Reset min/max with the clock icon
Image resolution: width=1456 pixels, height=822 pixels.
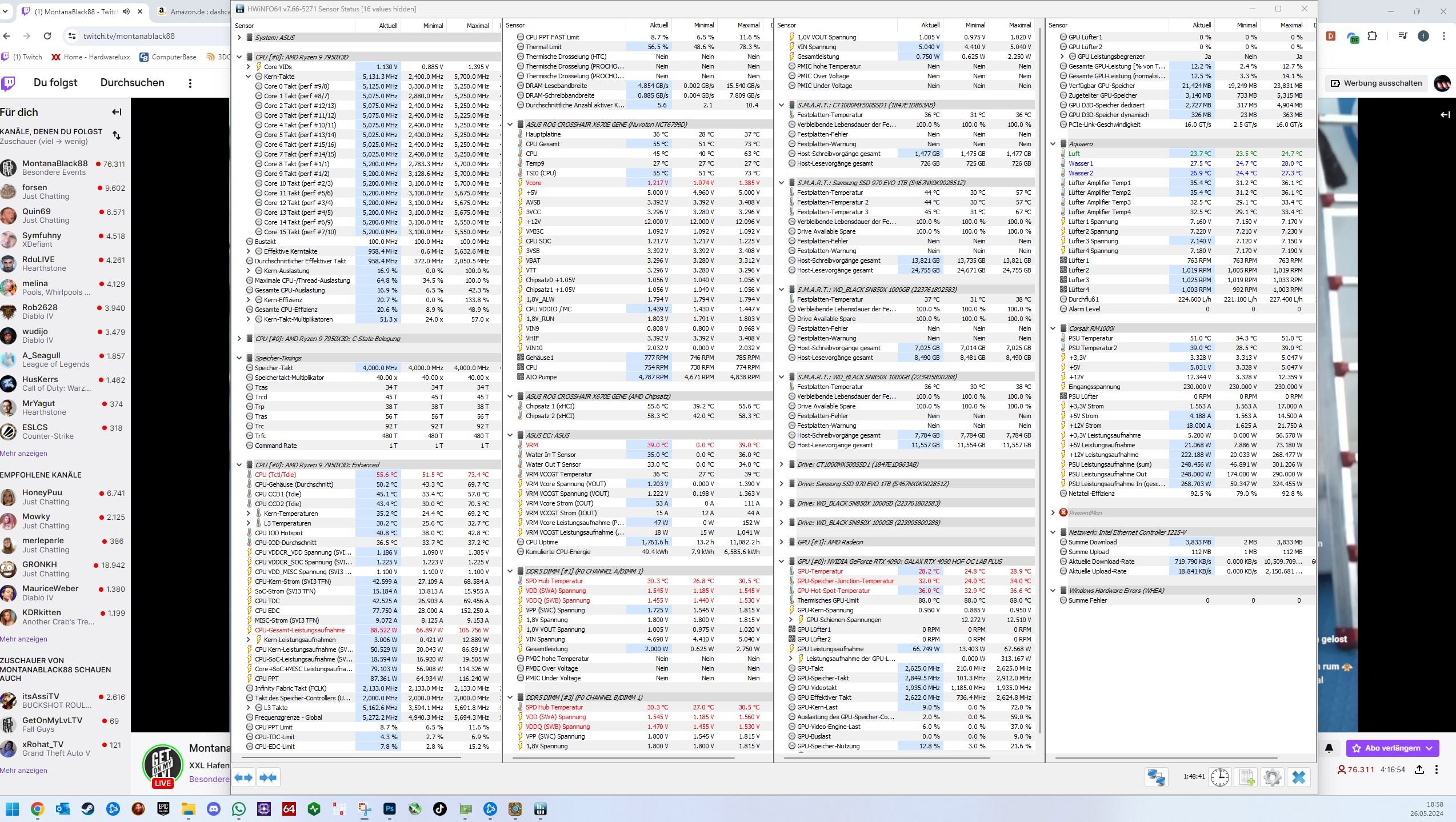(1219, 777)
